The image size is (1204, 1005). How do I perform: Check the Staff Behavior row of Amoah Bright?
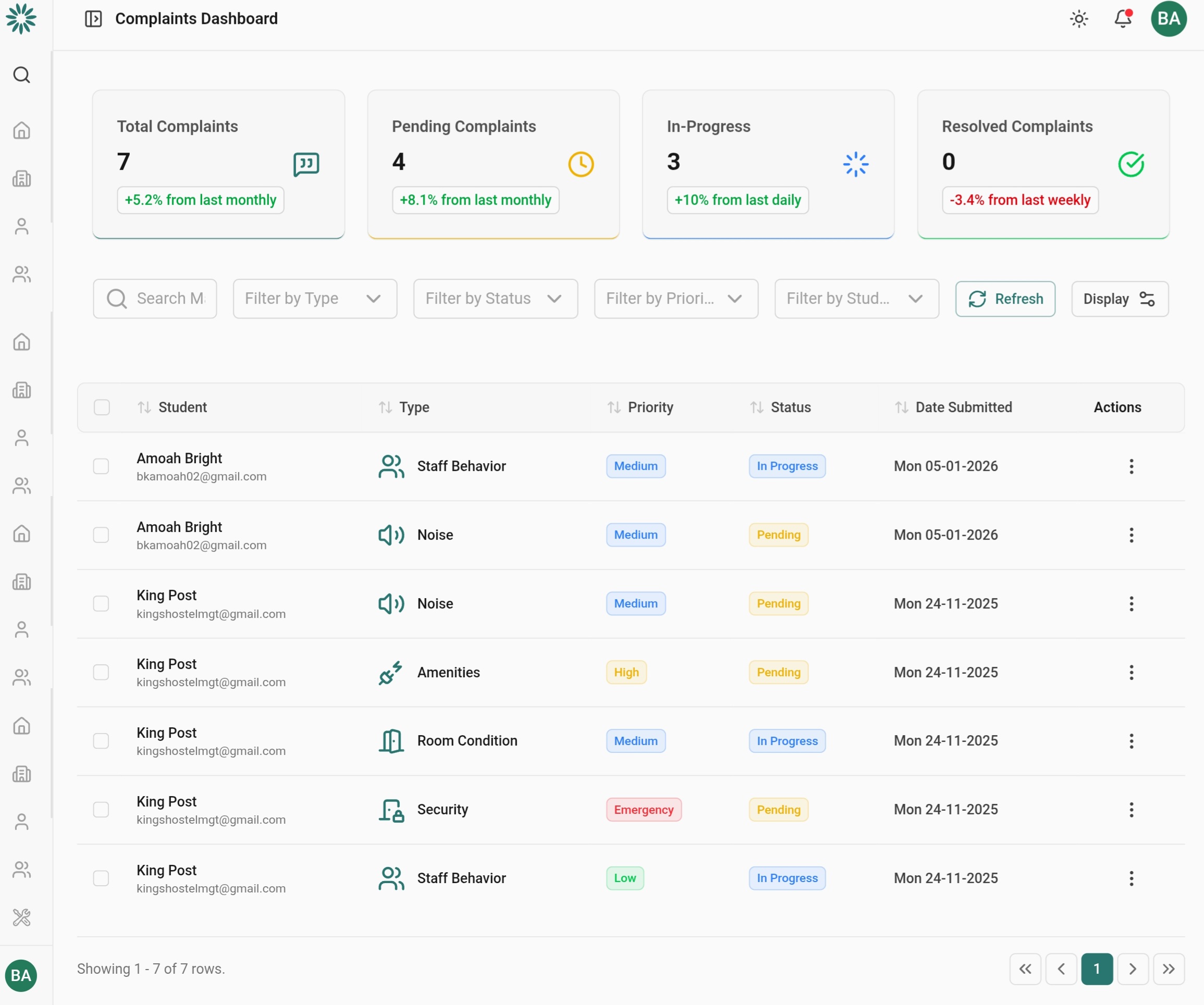point(101,466)
